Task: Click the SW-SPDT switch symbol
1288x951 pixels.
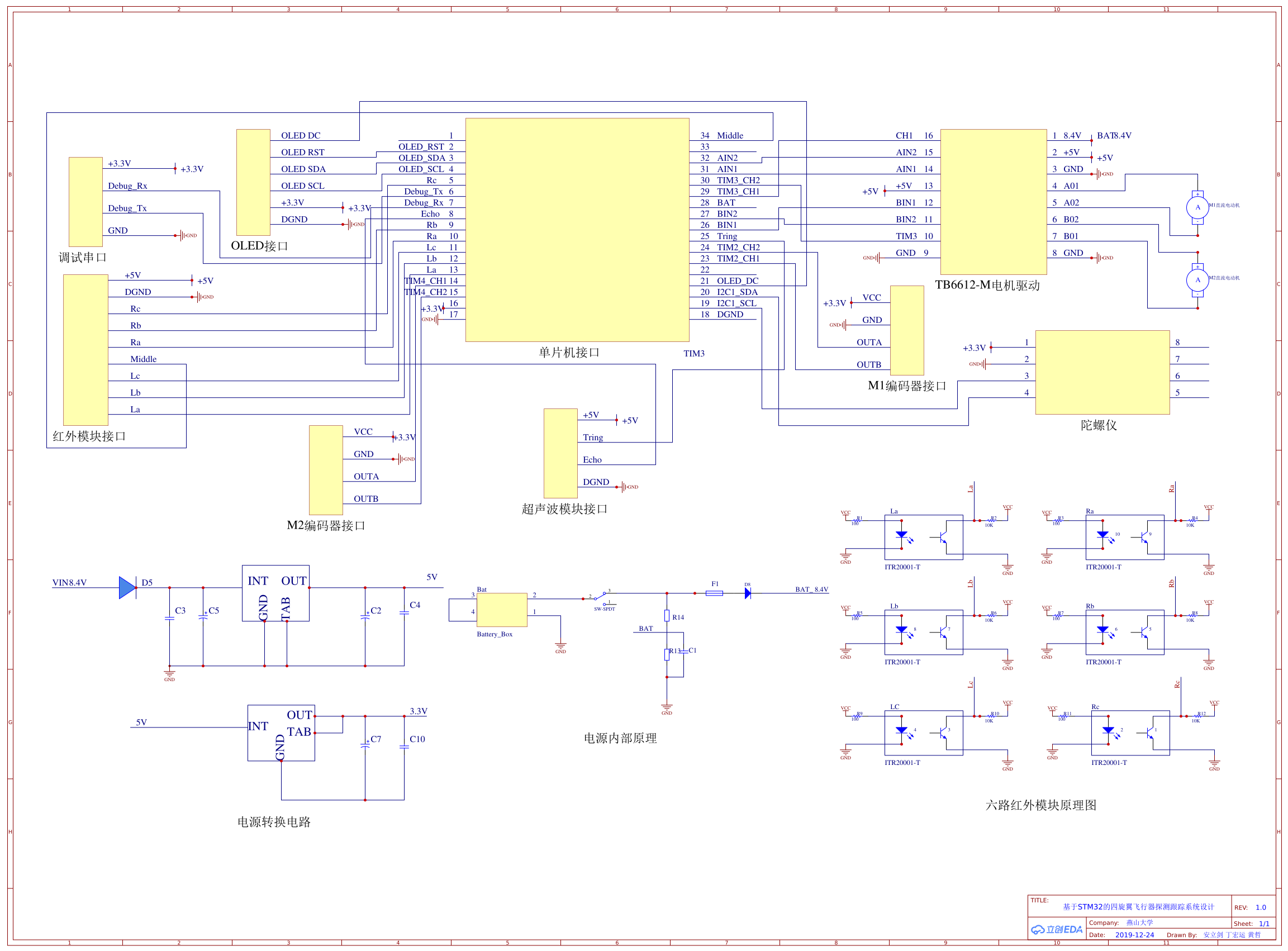Action: coord(603,597)
